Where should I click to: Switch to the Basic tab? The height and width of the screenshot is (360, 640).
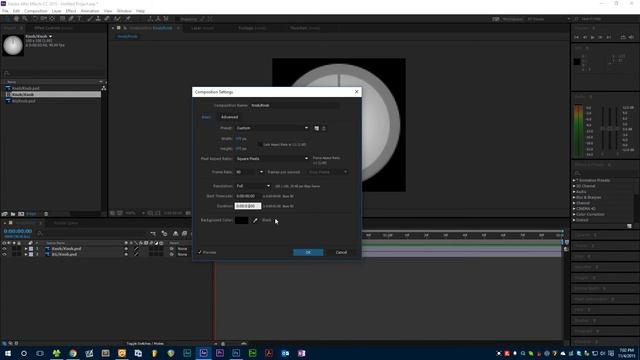[206, 117]
